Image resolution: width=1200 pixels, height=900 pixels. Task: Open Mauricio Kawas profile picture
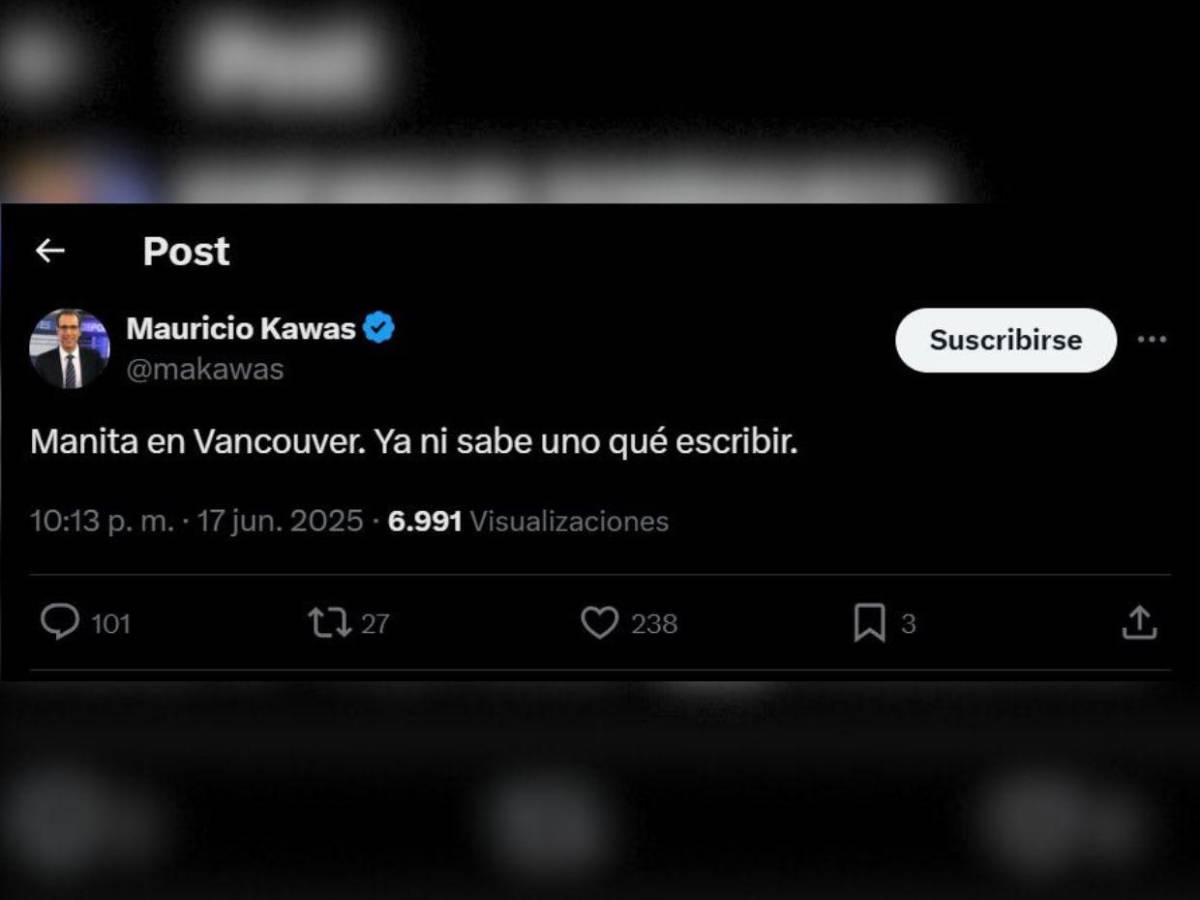(69, 348)
